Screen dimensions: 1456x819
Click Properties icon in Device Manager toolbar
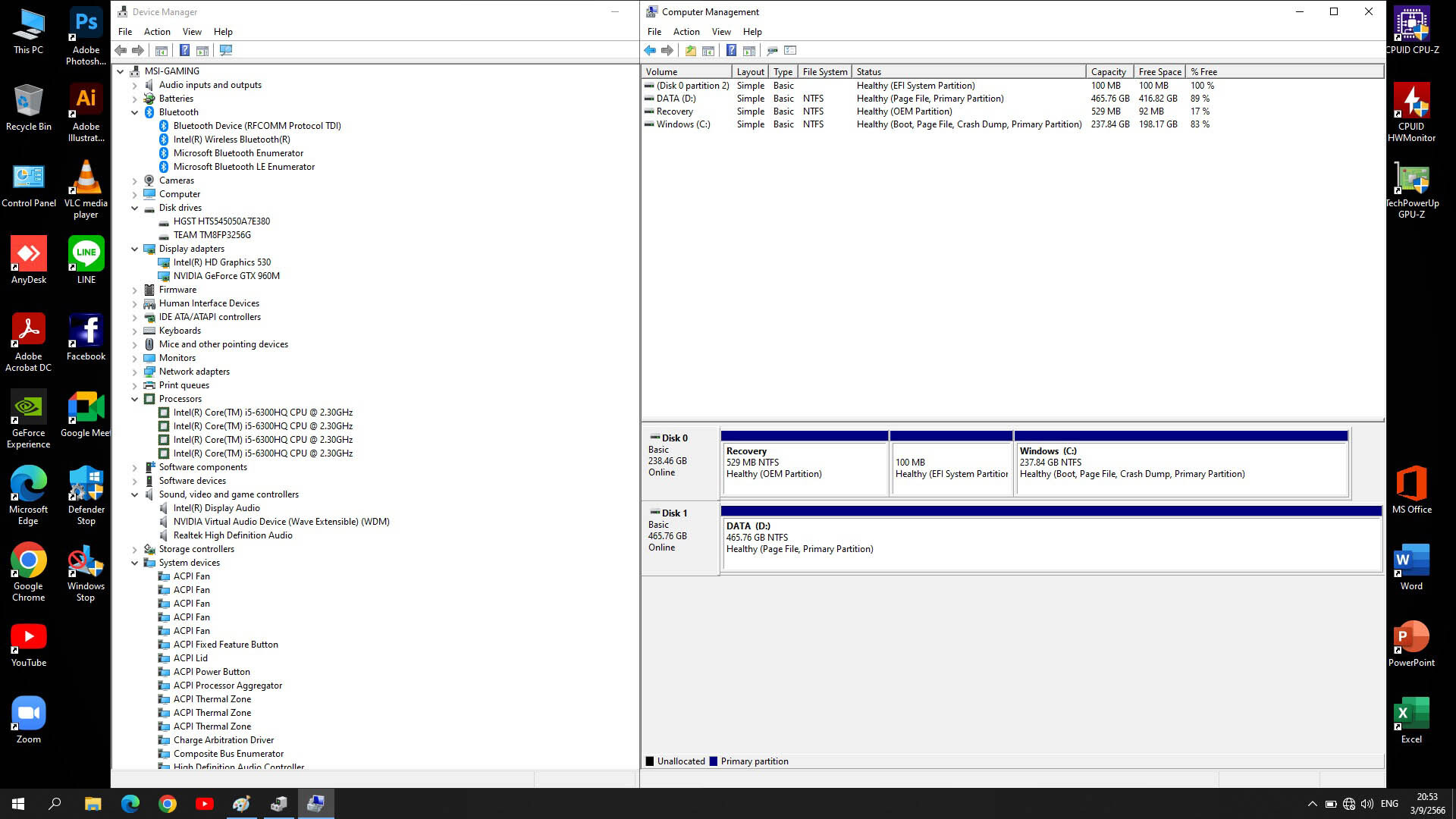coord(162,51)
